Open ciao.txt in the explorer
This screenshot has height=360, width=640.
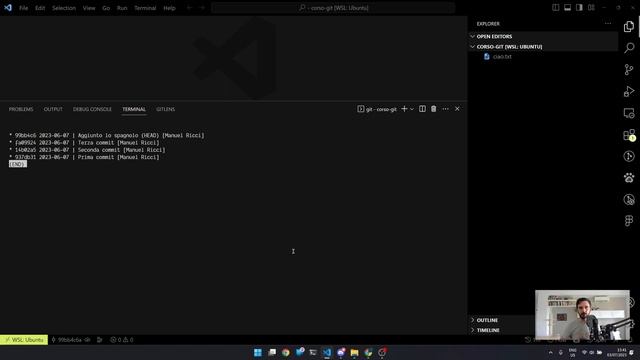coord(502,57)
